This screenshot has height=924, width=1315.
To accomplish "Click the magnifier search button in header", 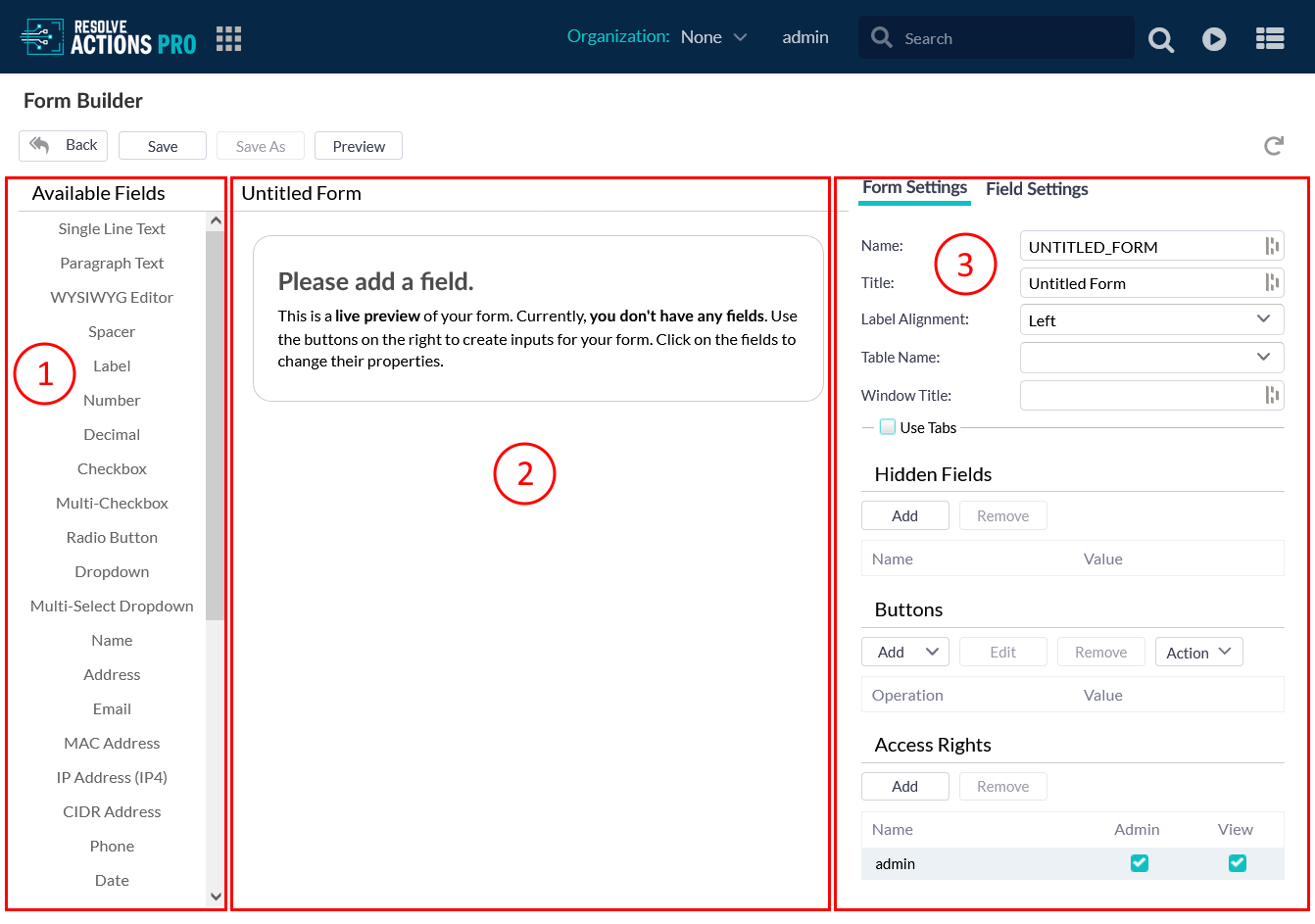I will (1161, 39).
